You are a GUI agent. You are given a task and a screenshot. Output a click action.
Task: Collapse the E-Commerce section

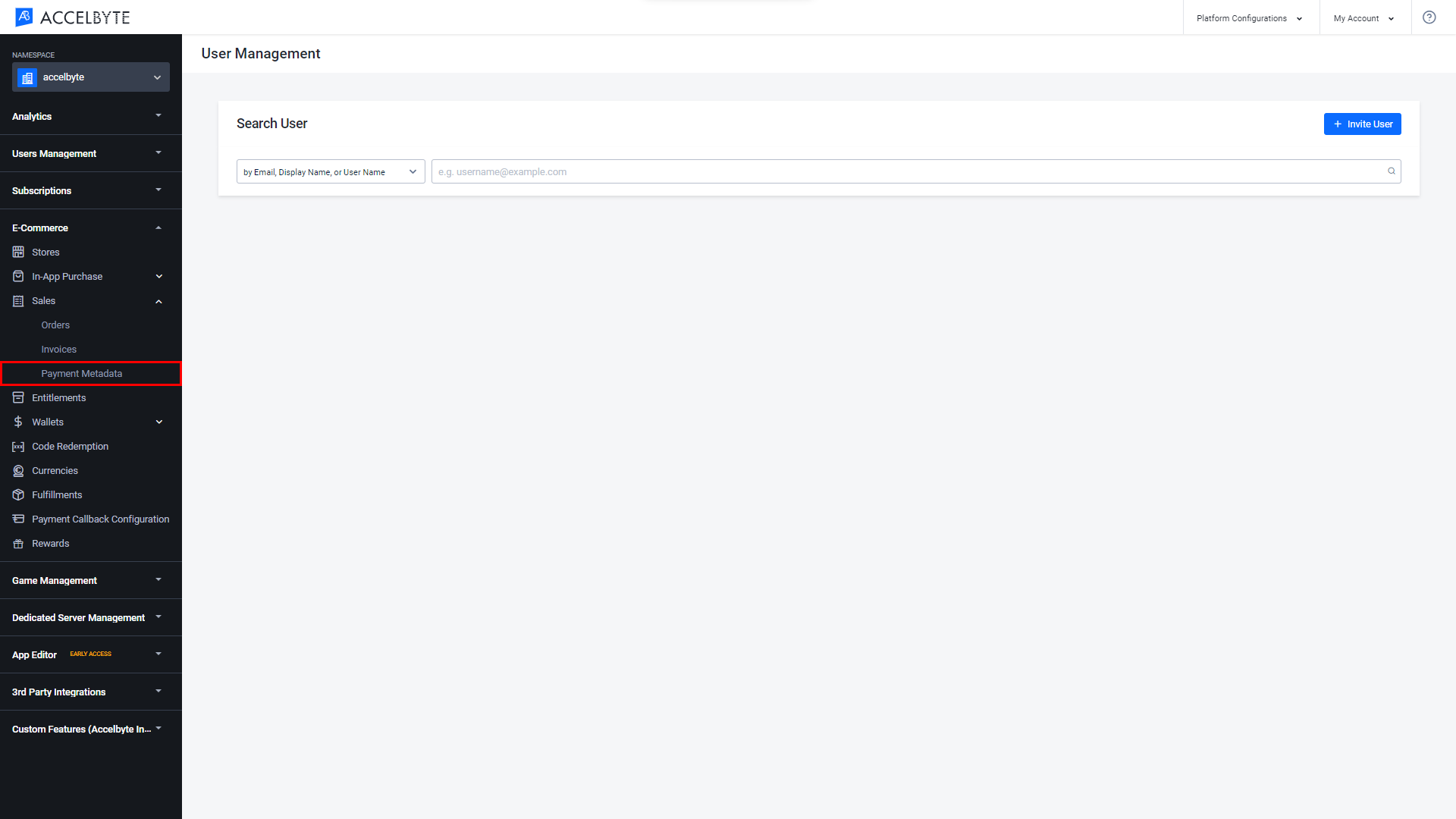click(159, 228)
